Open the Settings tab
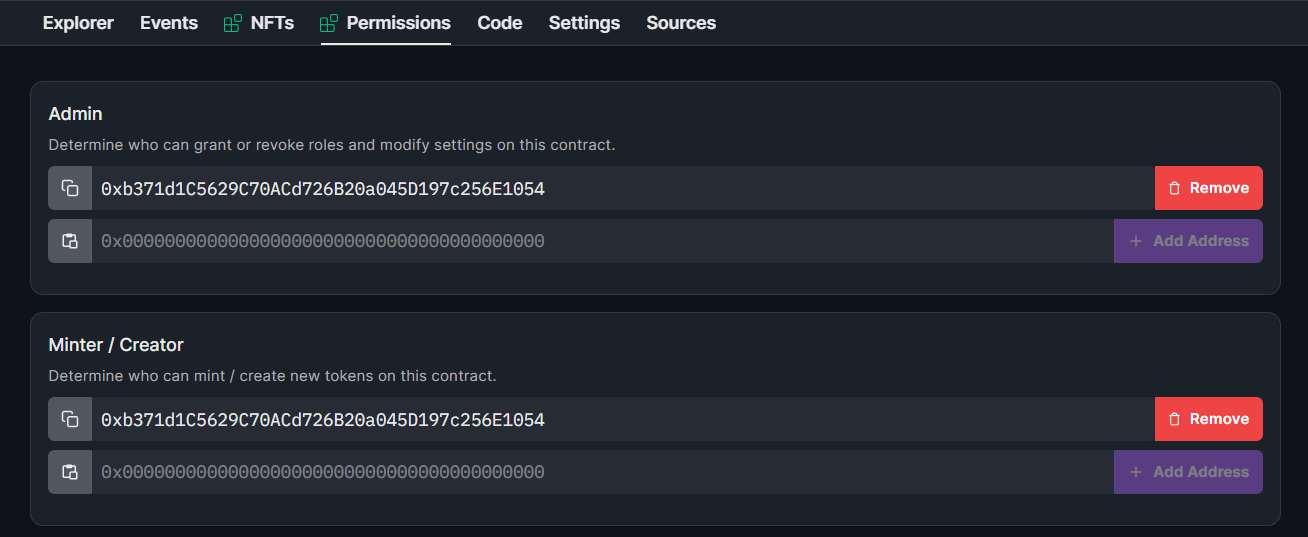This screenshot has height=537, width=1308. pyautogui.click(x=584, y=23)
